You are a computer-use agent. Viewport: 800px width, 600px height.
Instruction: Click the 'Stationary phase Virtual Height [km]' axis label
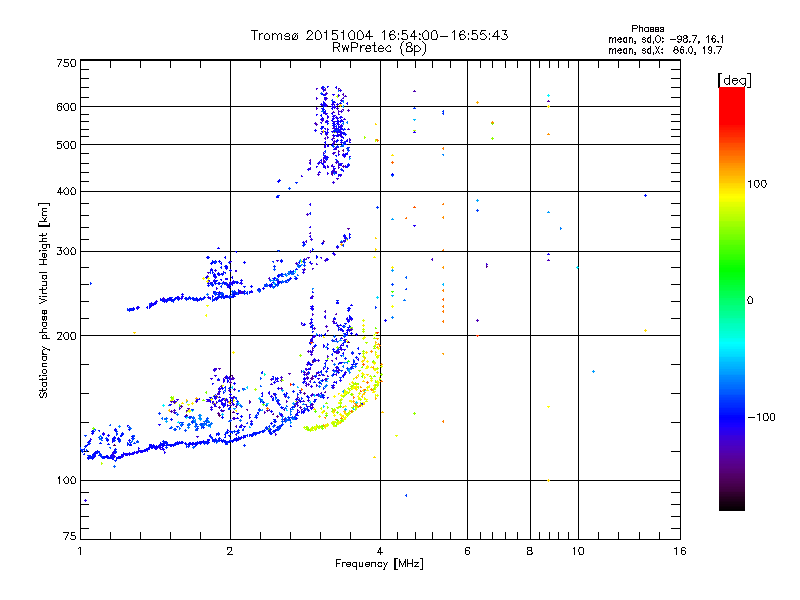44,300
